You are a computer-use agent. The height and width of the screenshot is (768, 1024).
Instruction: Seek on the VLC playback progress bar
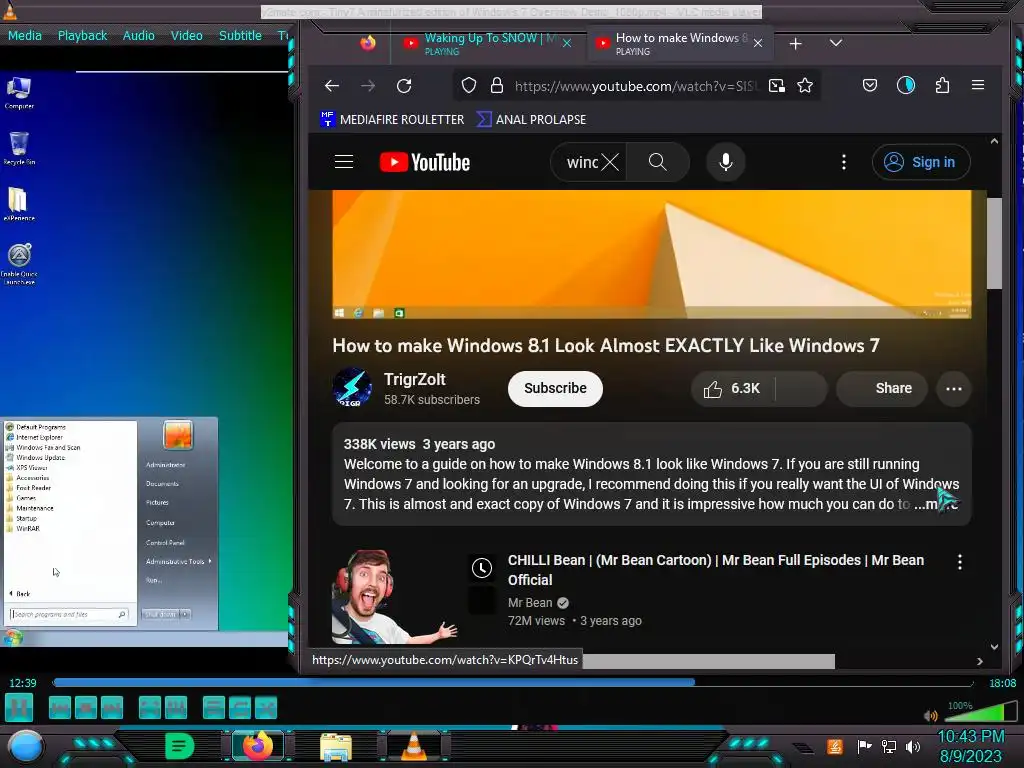tap(513, 682)
